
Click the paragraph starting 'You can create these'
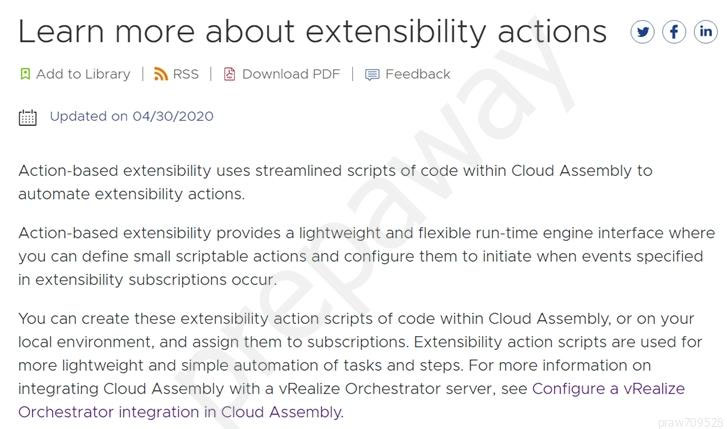[360, 365]
